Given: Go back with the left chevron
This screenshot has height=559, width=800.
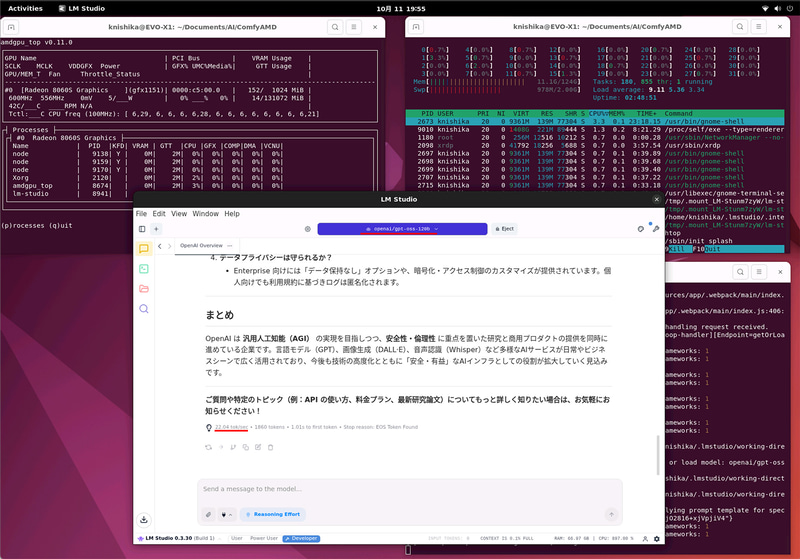Looking at the screenshot, I should coord(160,246).
